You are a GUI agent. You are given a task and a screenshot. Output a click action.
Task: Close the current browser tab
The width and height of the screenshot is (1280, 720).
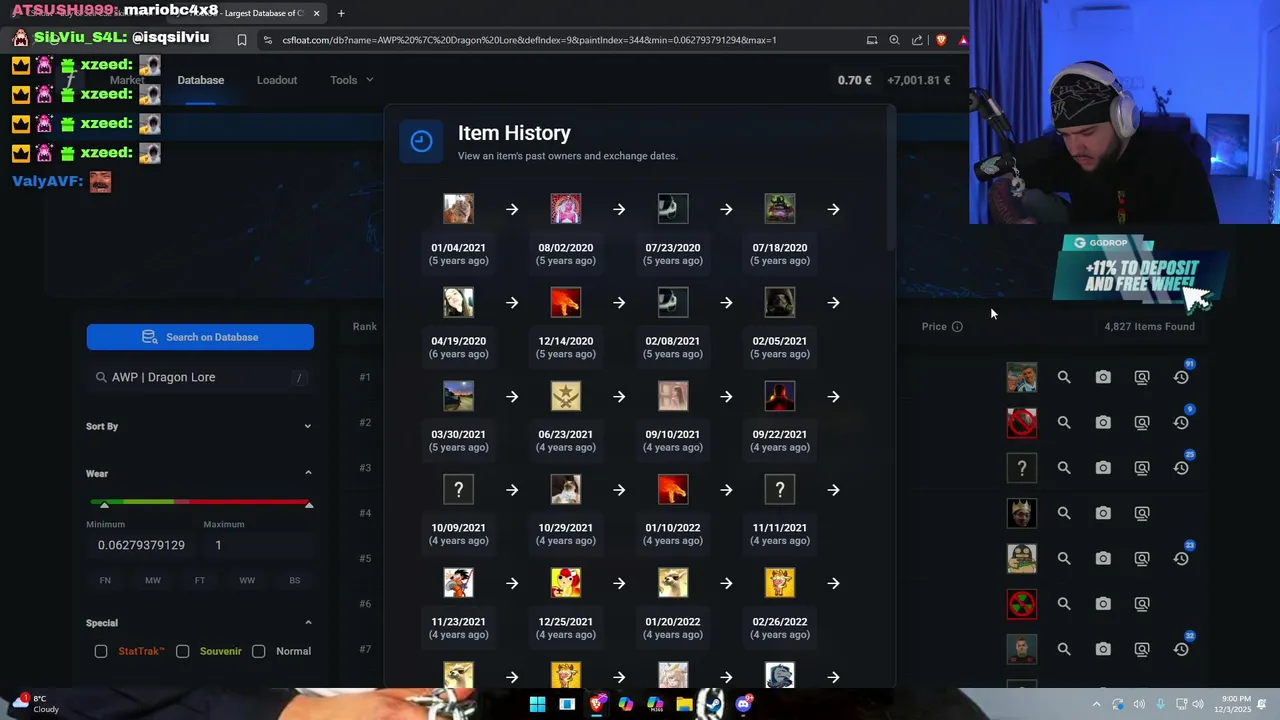(317, 13)
